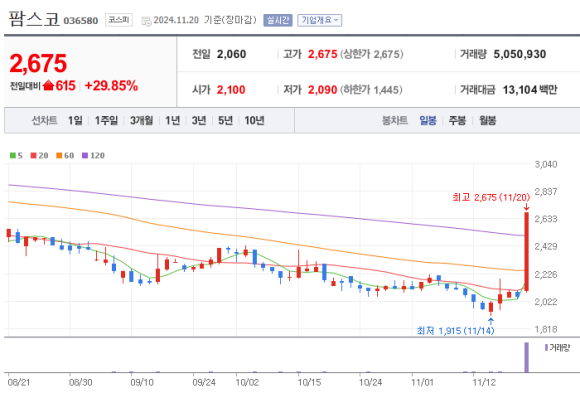Click the red up arrow next to 615
Image resolution: width=580 pixels, height=393 pixels.
(x=48, y=85)
